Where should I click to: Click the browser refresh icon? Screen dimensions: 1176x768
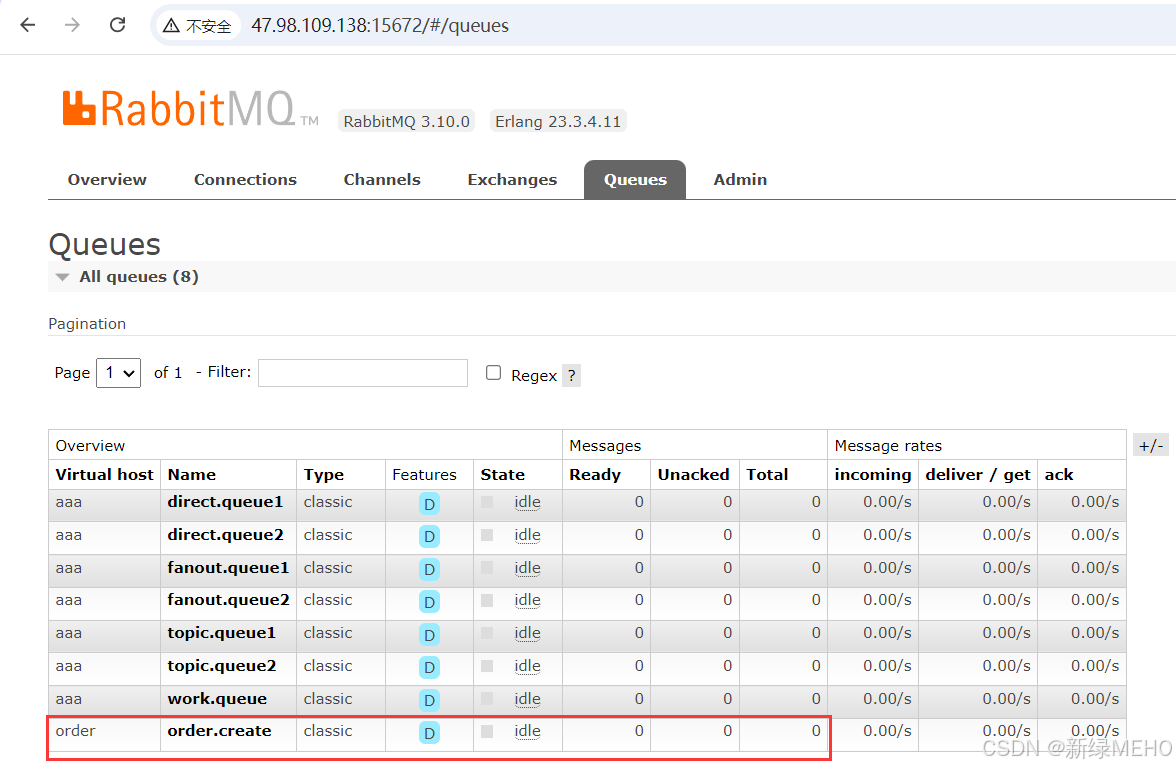117,25
